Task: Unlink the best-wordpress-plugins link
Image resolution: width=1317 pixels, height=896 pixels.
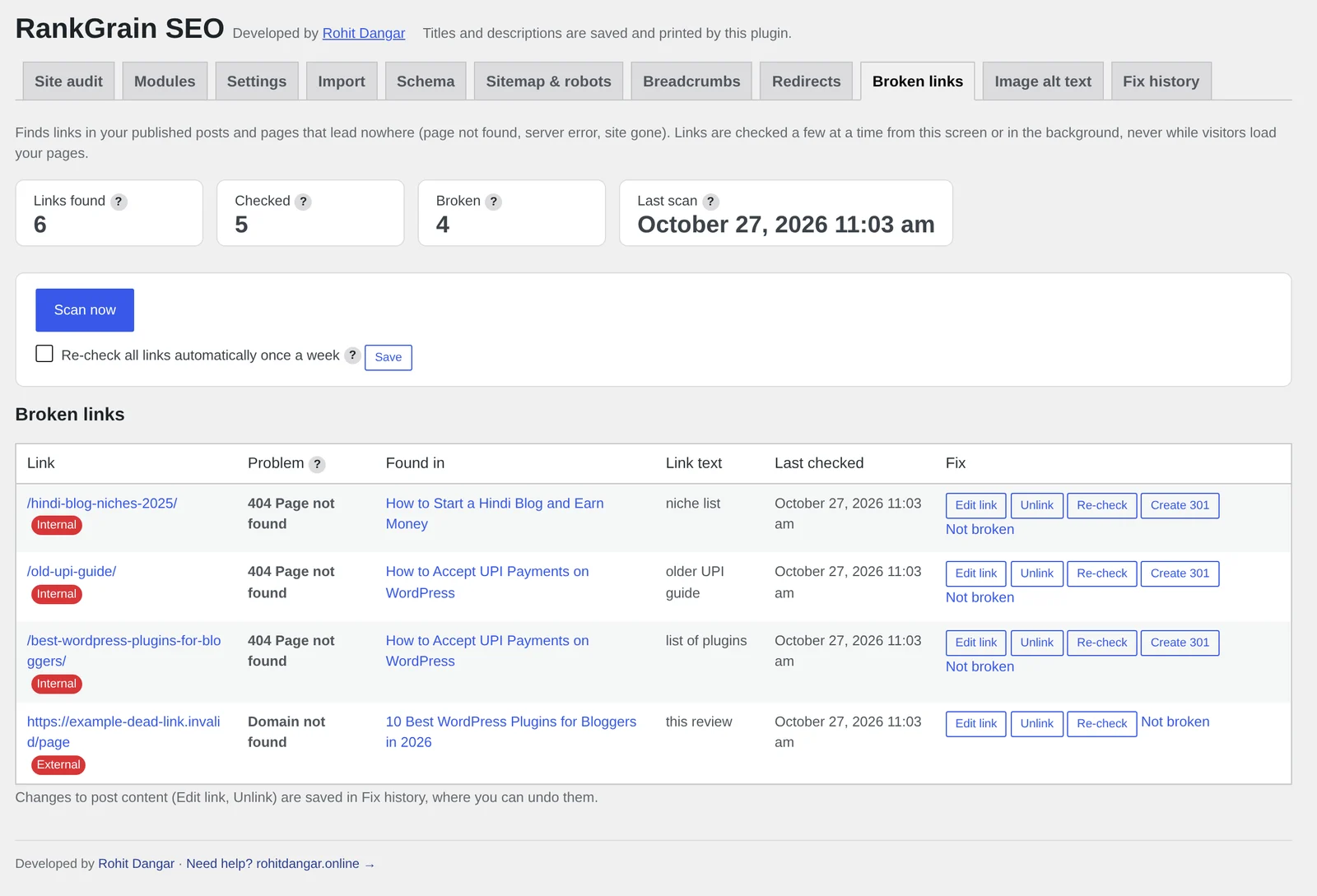Action: pos(1037,643)
